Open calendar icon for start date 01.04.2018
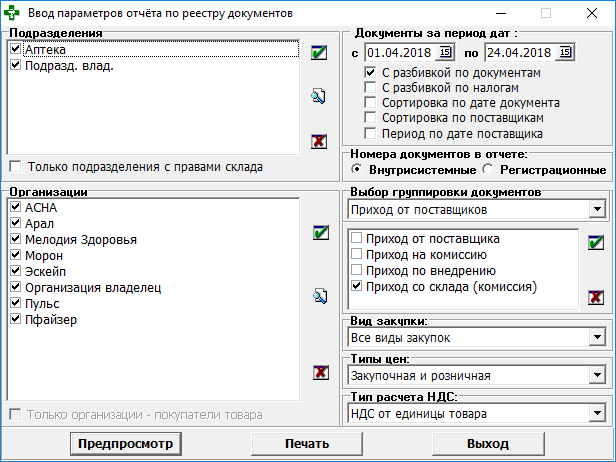The width and height of the screenshot is (616, 462). pos(445,52)
